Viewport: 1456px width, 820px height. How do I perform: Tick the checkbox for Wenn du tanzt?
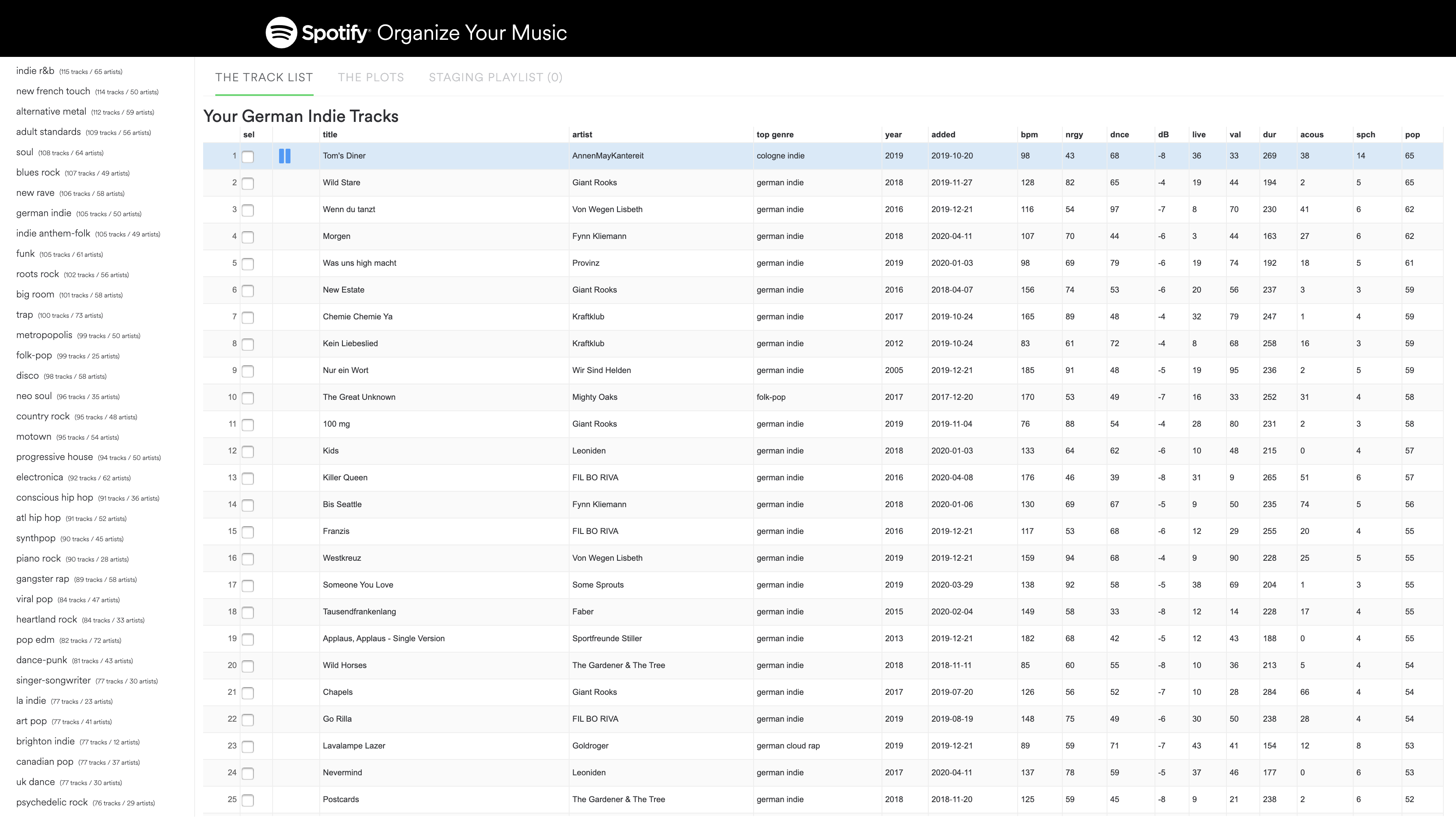(x=247, y=210)
